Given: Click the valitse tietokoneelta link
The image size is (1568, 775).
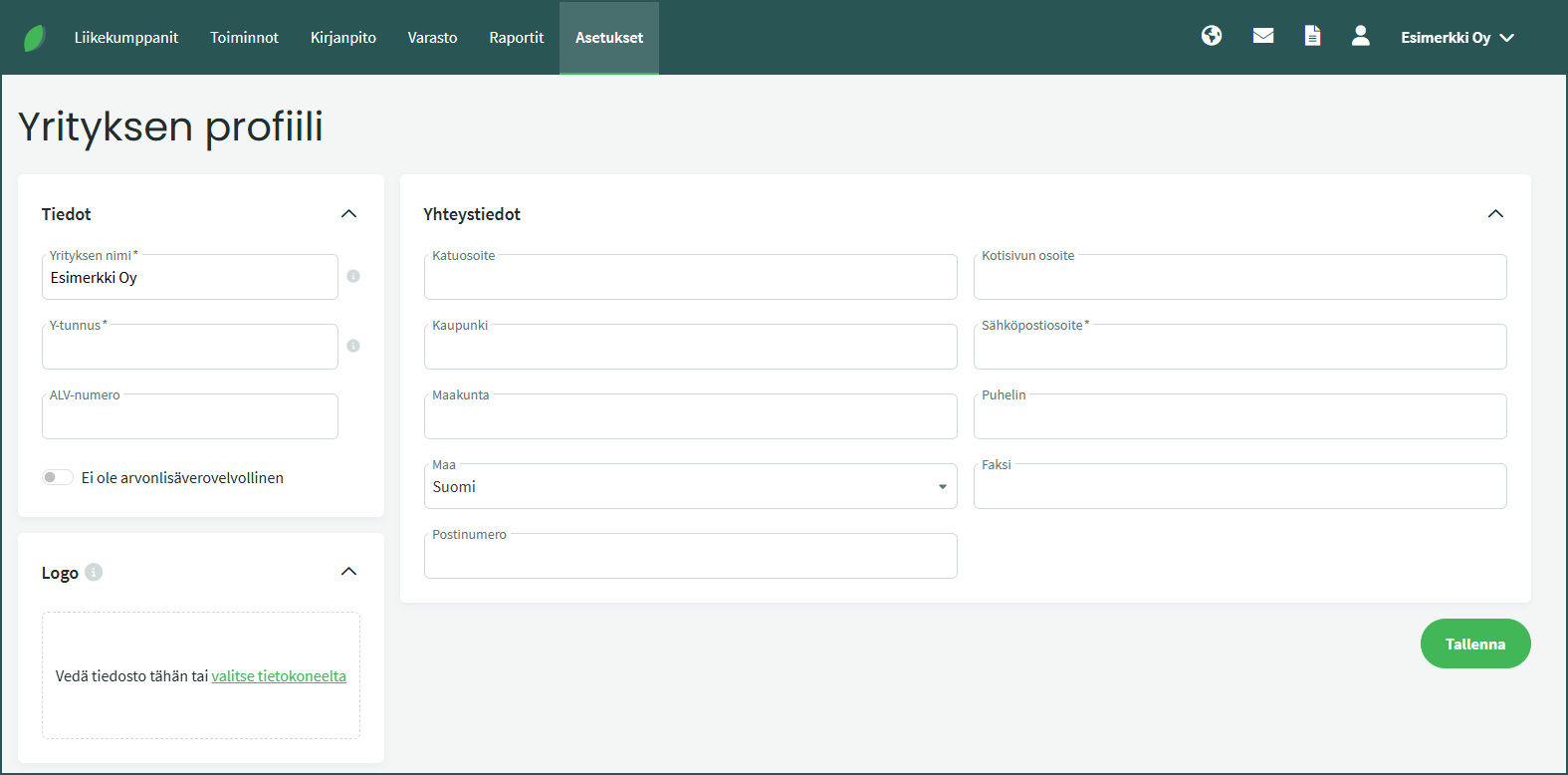Looking at the screenshot, I should point(279,676).
